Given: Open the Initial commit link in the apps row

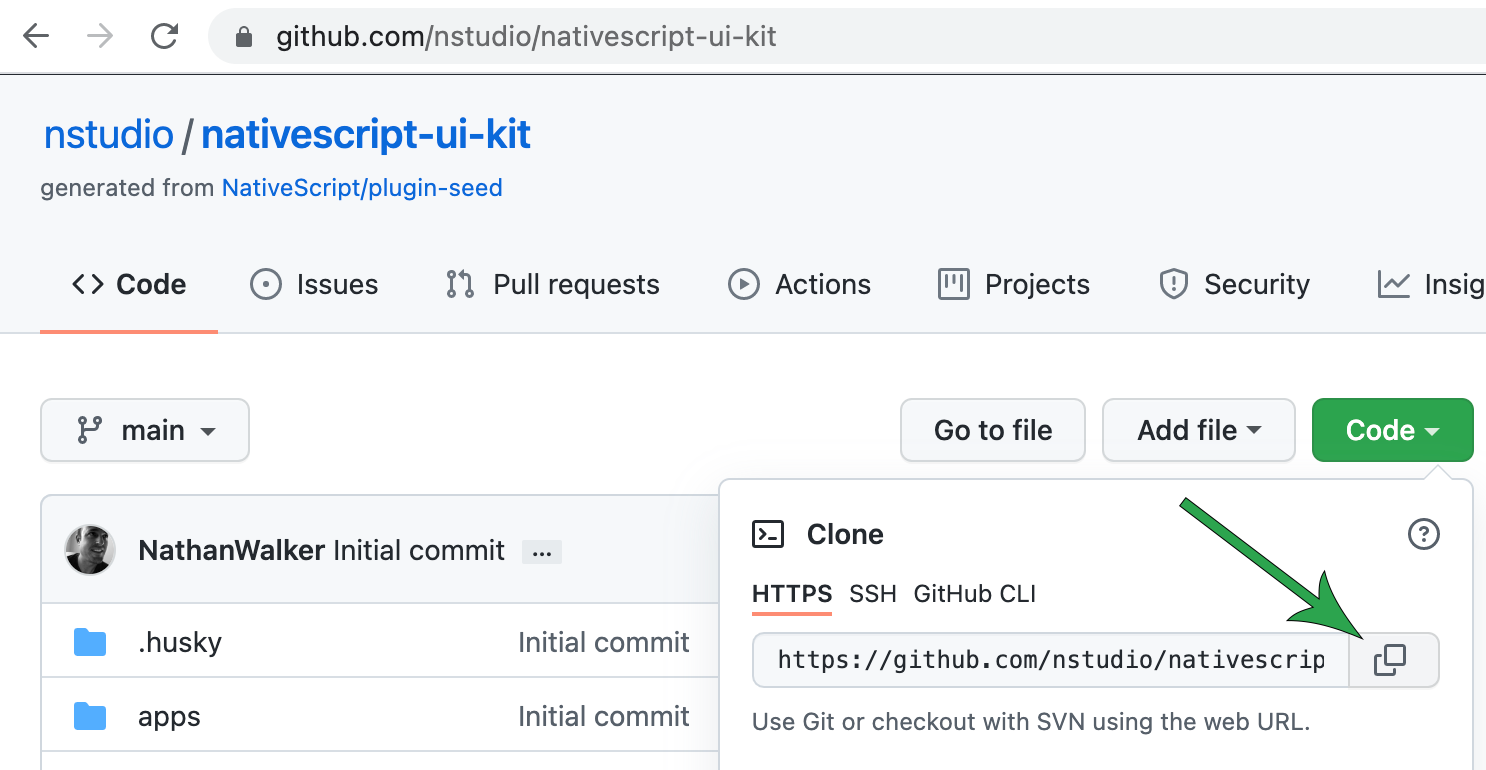Looking at the screenshot, I should point(604,716).
